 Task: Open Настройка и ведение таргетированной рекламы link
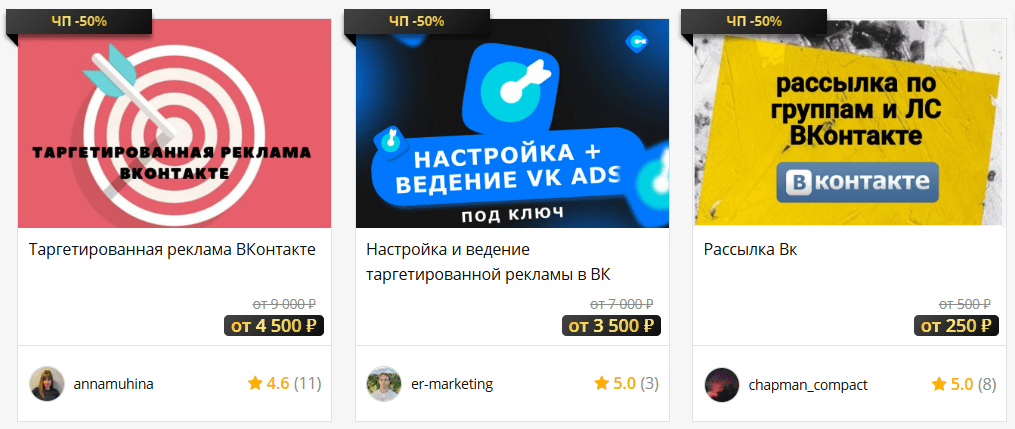[x=489, y=262]
